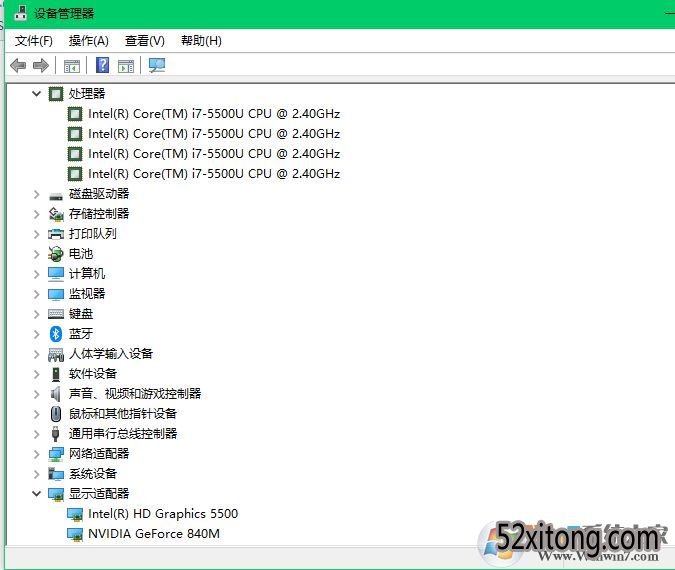Expand the 监视器 tree node

pyautogui.click(x=37, y=294)
